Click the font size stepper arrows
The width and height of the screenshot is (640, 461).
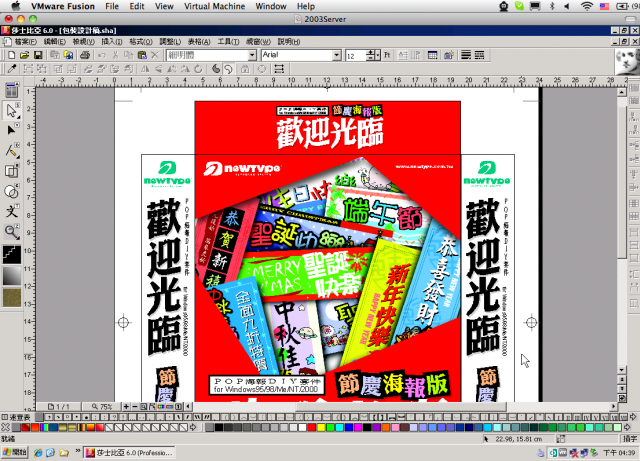coord(371,55)
